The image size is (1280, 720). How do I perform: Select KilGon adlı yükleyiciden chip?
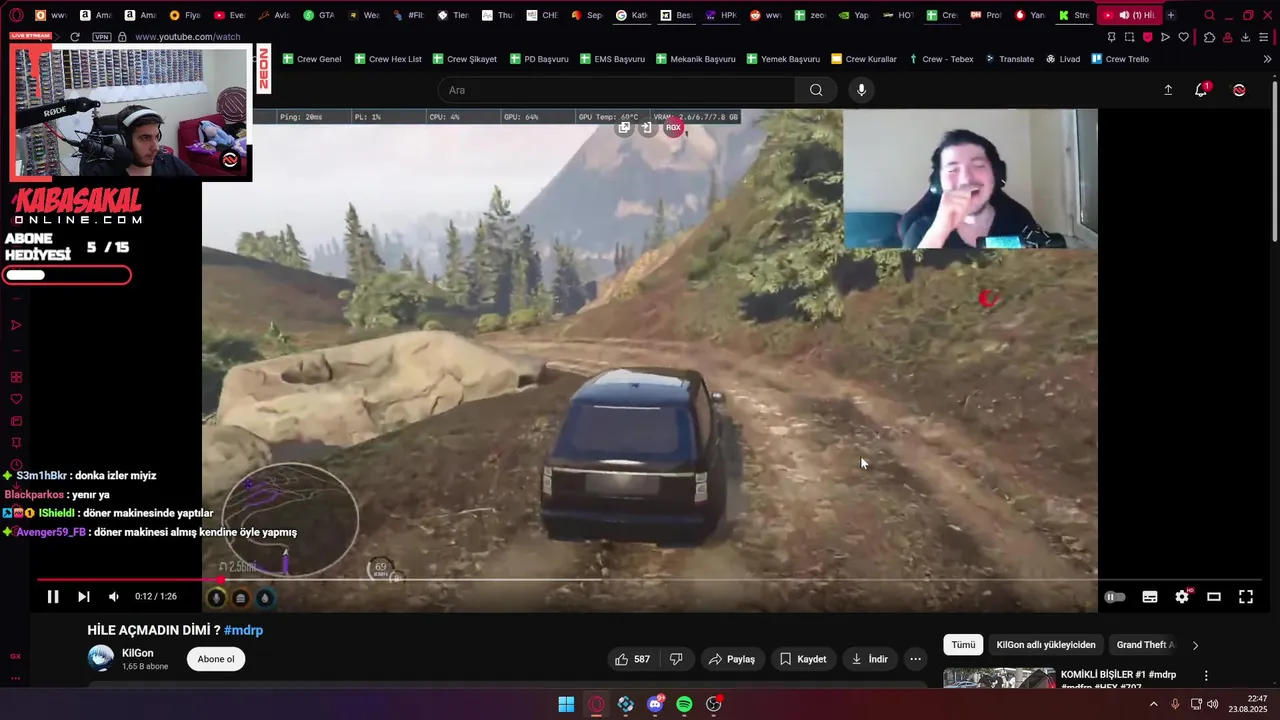1046,645
